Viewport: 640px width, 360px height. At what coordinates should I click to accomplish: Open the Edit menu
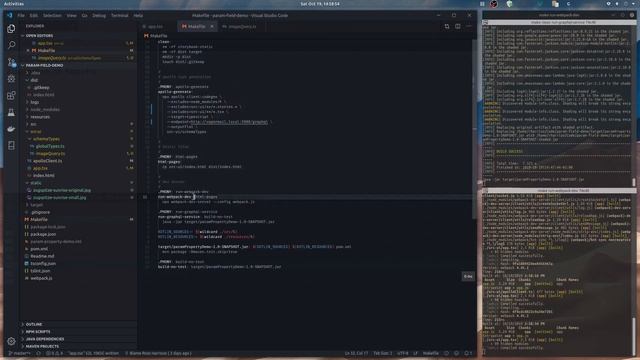point(33,16)
